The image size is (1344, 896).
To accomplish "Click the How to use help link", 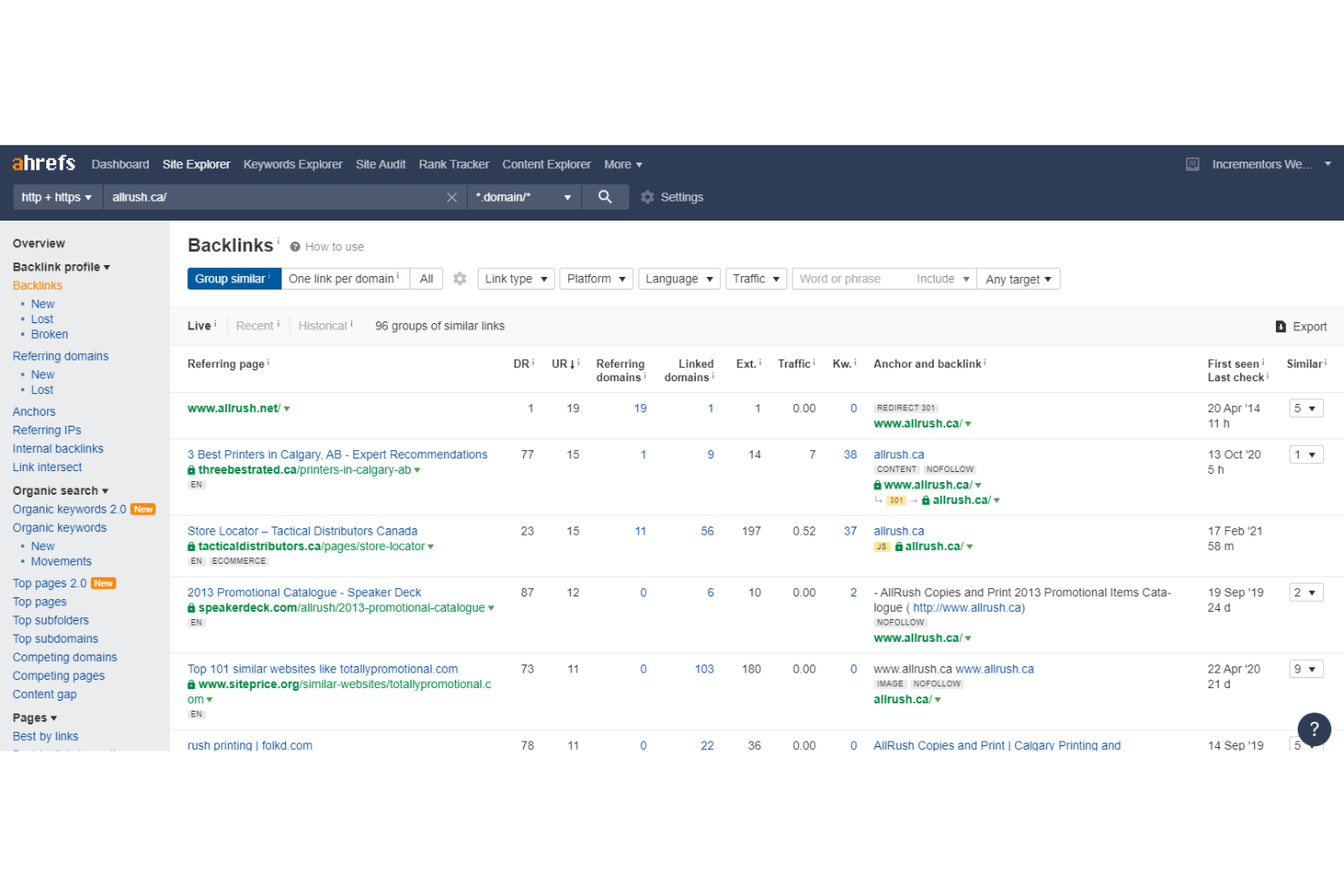I will 327,247.
